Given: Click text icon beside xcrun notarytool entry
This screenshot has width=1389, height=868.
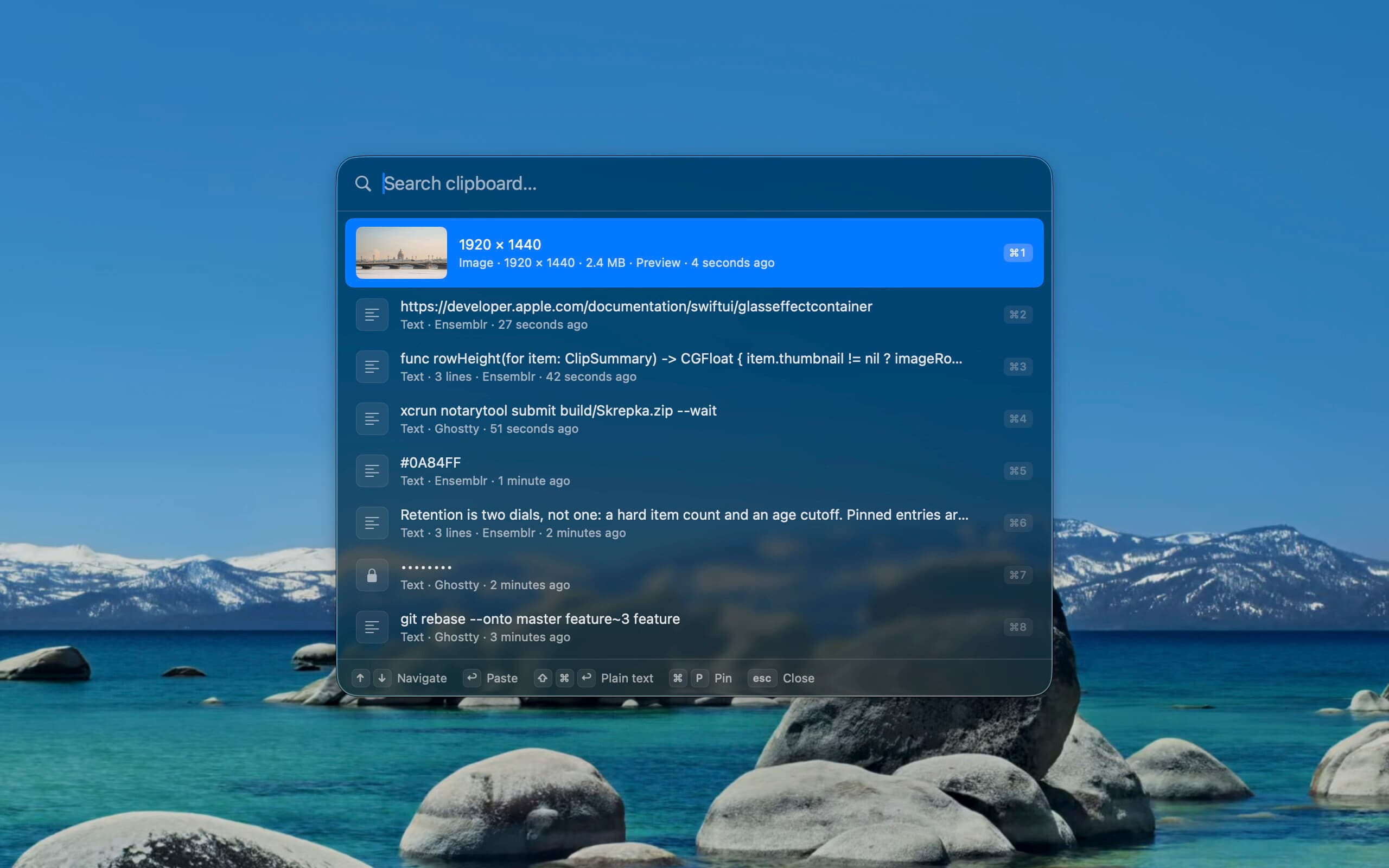Looking at the screenshot, I should [372, 419].
